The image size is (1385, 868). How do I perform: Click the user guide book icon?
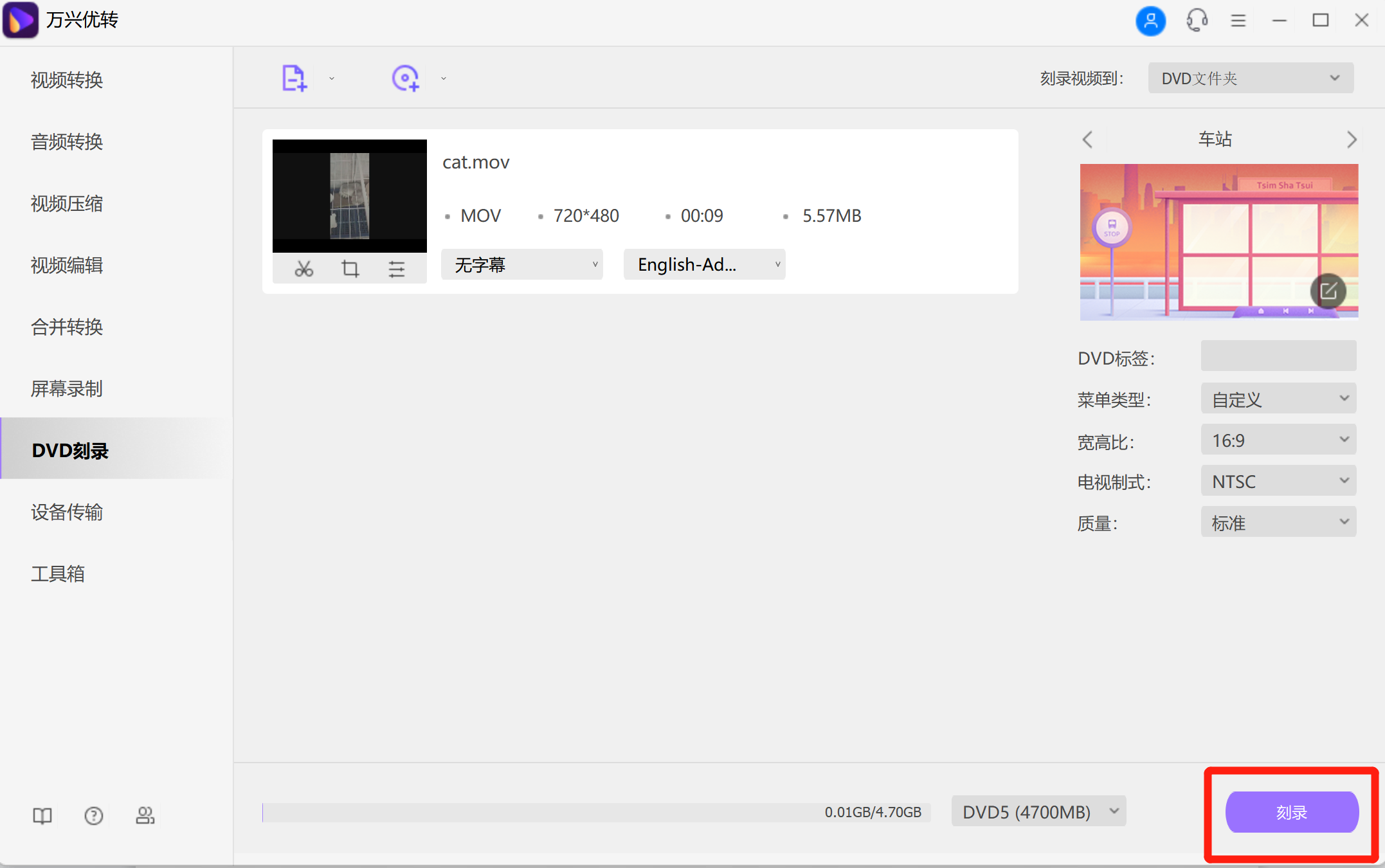41,815
